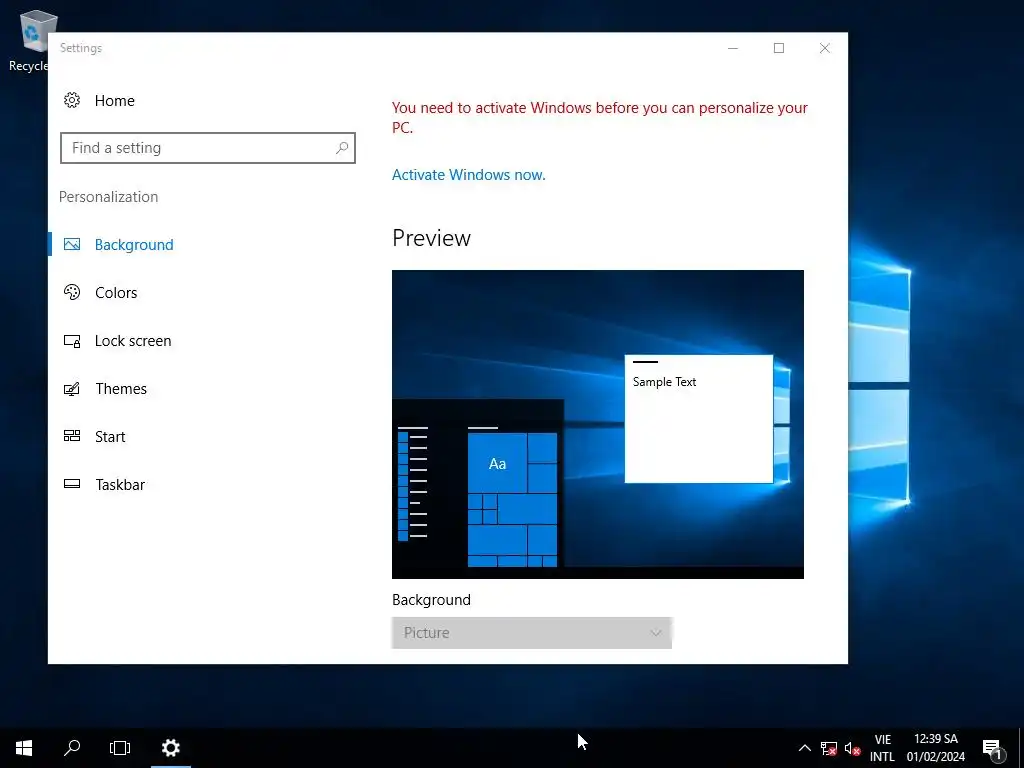Switch the VIE INTL input language indicator
Screen dimensions: 1024x768
click(882, 748)
